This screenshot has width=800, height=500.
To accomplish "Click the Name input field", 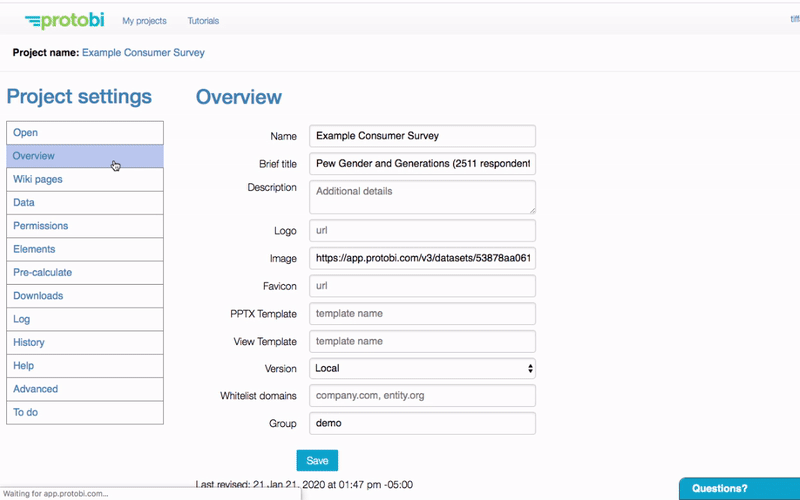I will click(422, 136).
